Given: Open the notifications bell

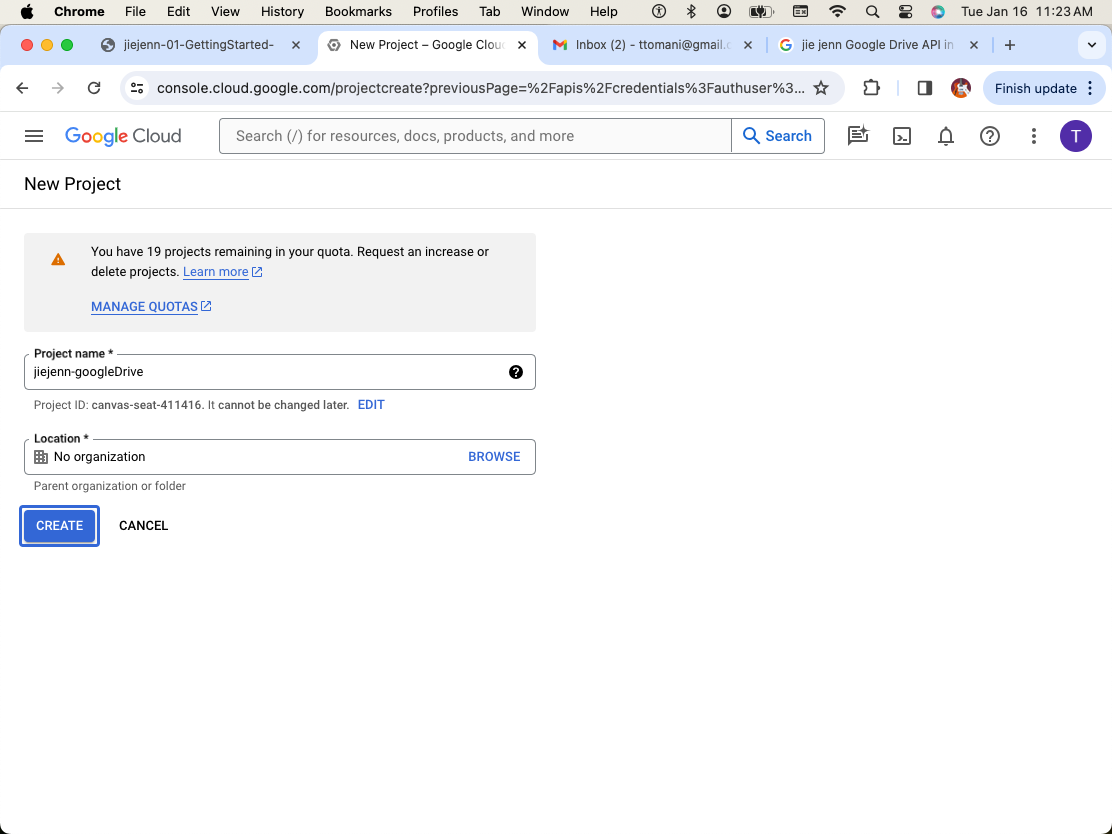Looking at the screenshot, I should (946, 136).
